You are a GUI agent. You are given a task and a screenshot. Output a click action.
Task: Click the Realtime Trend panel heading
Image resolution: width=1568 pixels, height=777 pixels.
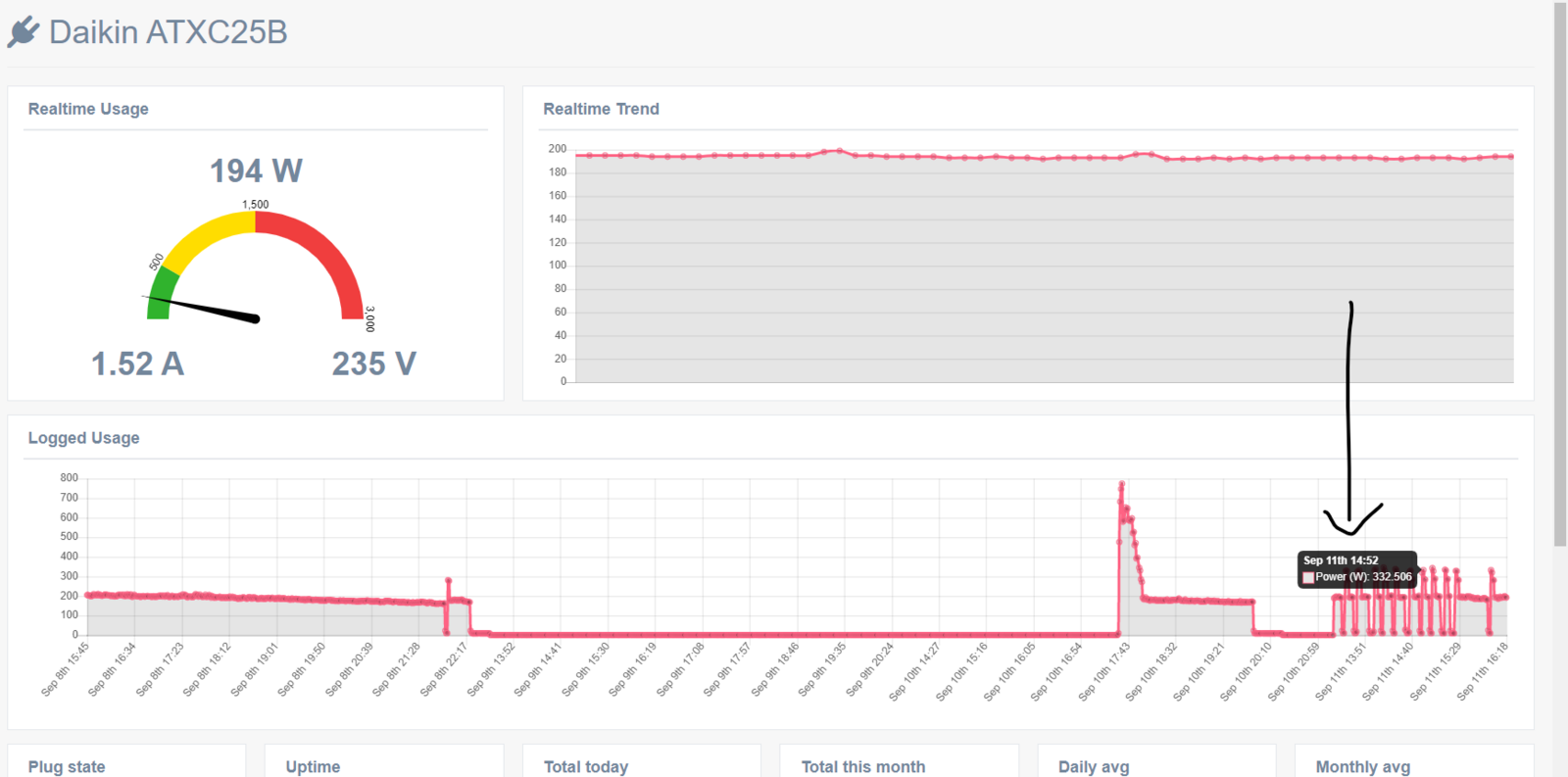[x=601, y=109]
